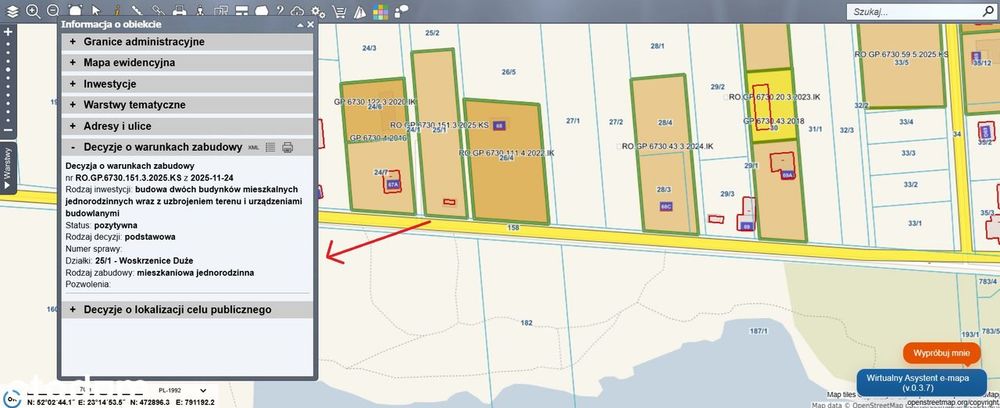The height and width of the screenshot is (408, 1000).
Task: Open the shopping cart icon
Action: (x=340, y=11)
